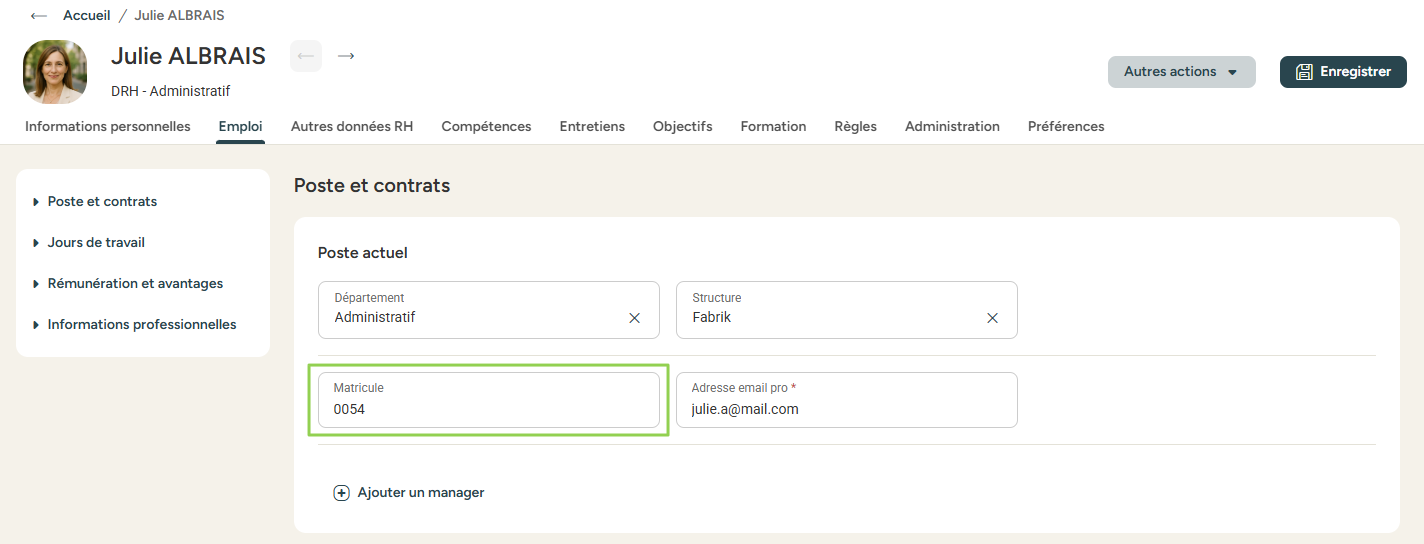Screen dimensions: 1424x544
Task: Clear the Structure field with X icon
Action: pyautogui.click(x=992, y=318)
